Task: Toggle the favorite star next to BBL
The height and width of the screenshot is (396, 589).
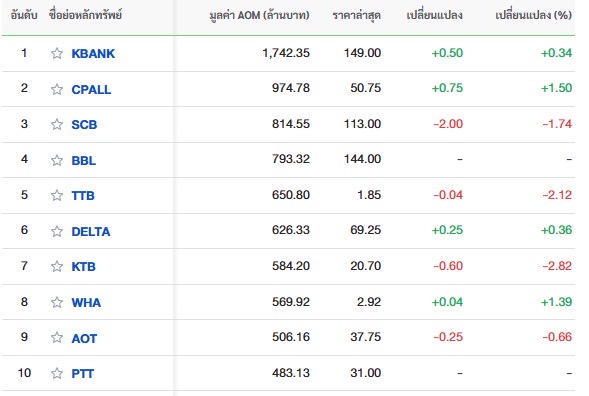Action: tap(57, 160)
